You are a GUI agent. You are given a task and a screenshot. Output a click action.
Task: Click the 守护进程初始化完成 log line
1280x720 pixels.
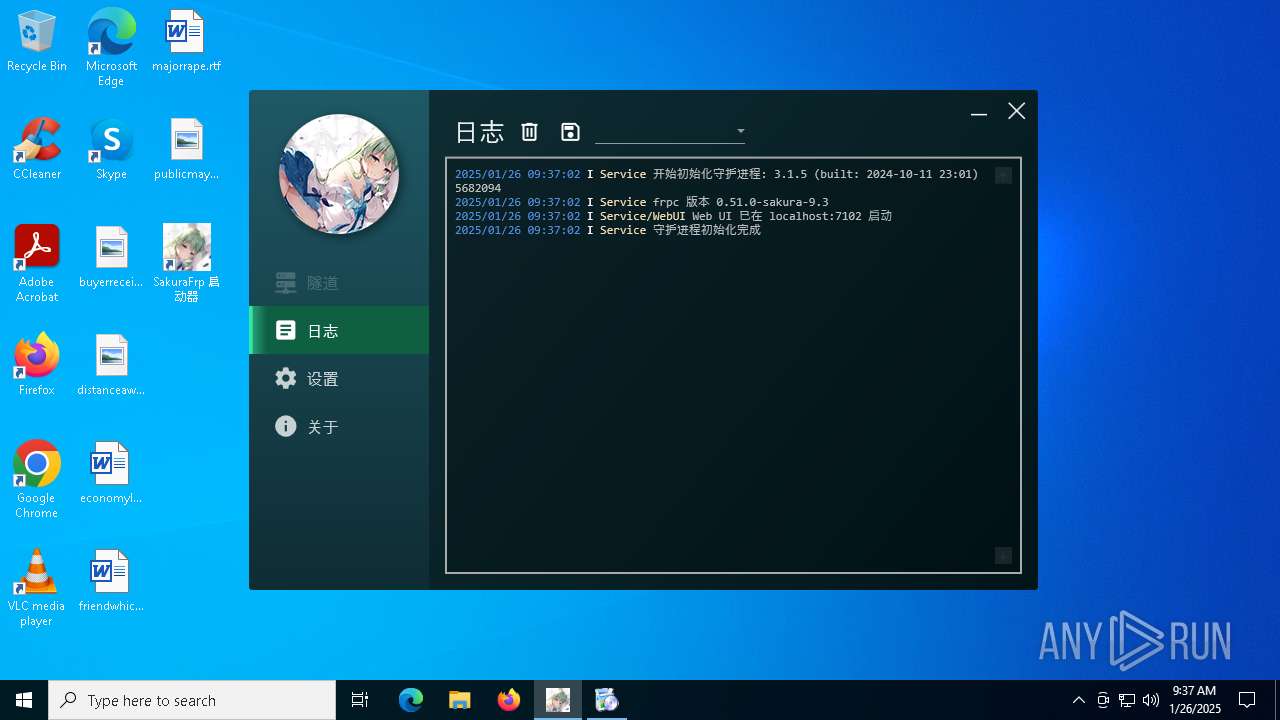click(608, 230)
